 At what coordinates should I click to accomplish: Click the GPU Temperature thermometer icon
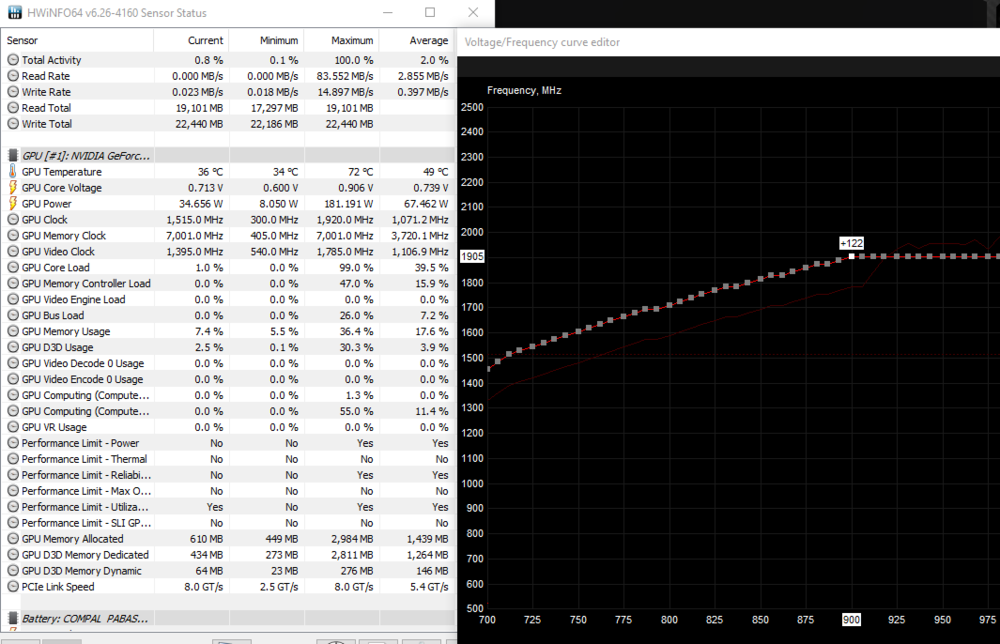tap(13, 172)
